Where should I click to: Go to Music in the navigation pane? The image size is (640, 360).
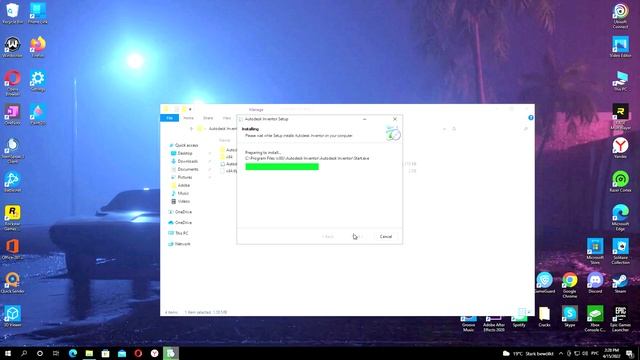coord(183,193)
